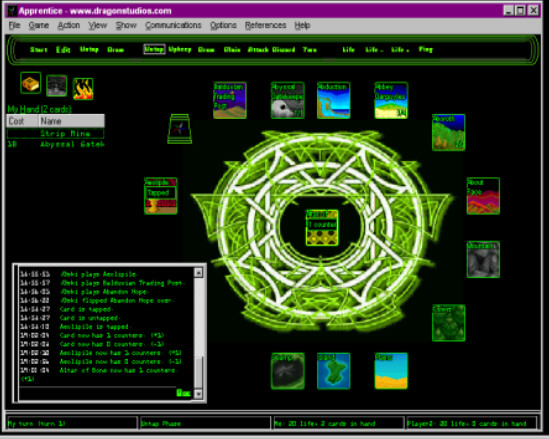Open the Show menu
549x439 pixels.
coord(126,25)
